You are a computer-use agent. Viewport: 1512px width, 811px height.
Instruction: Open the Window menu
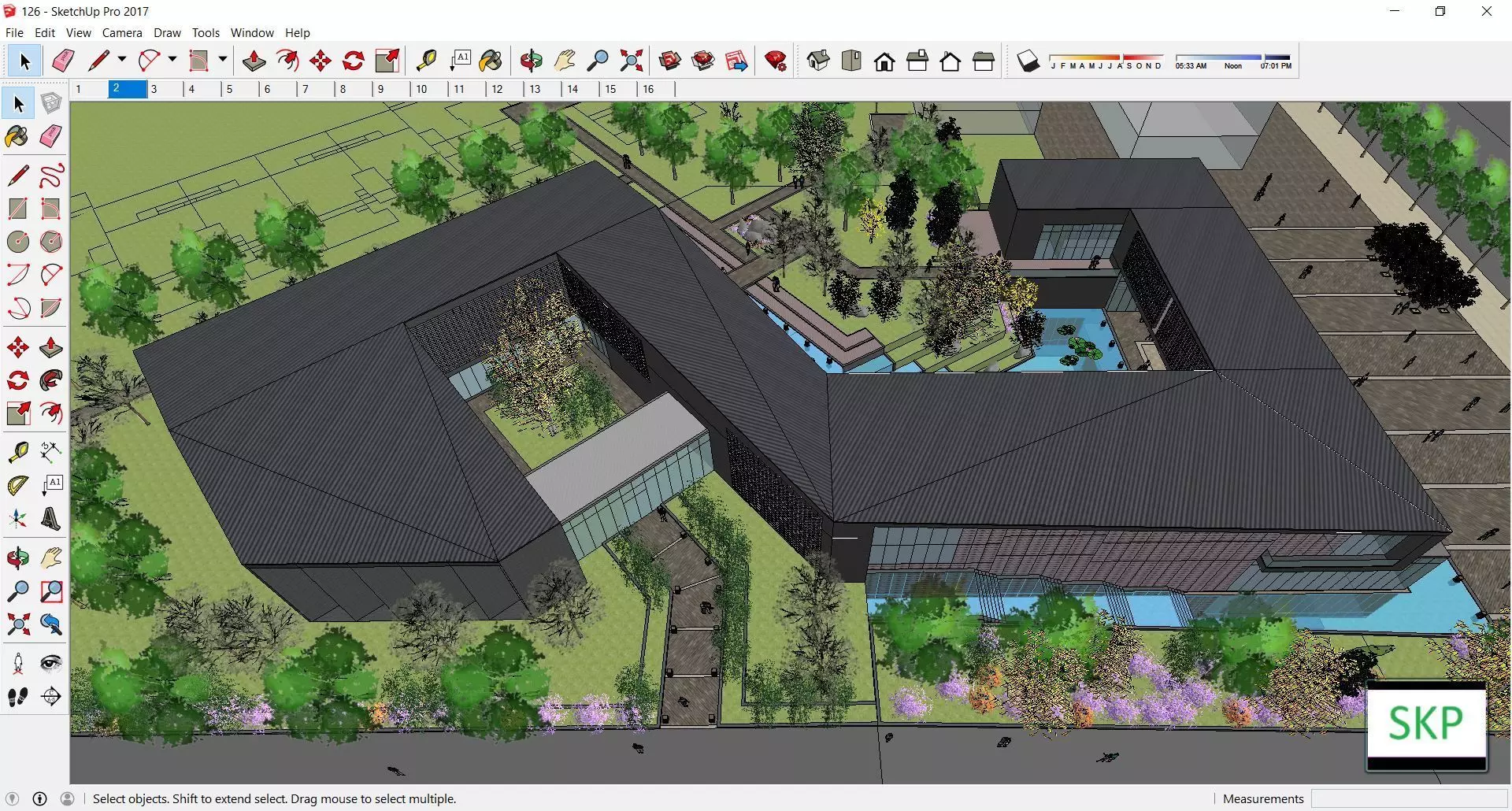[x=252, y=33]
